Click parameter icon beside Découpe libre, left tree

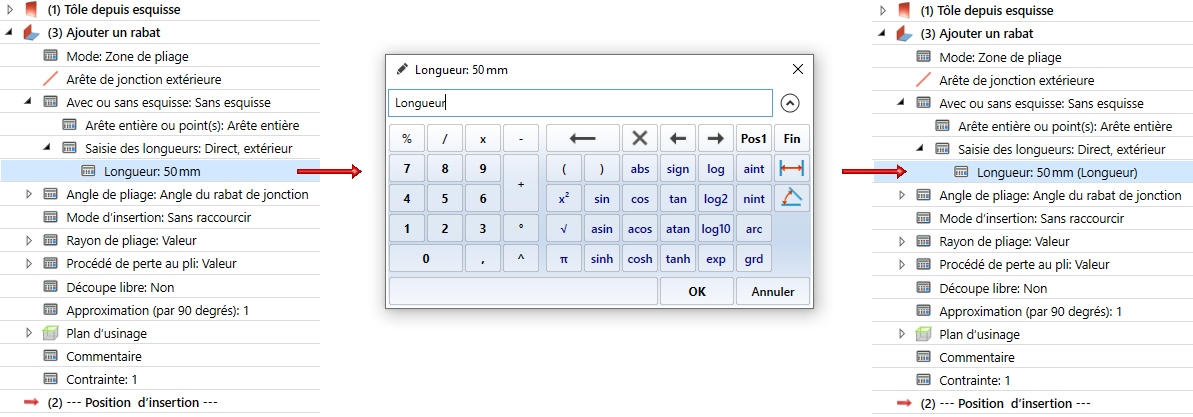click(50, 288)
